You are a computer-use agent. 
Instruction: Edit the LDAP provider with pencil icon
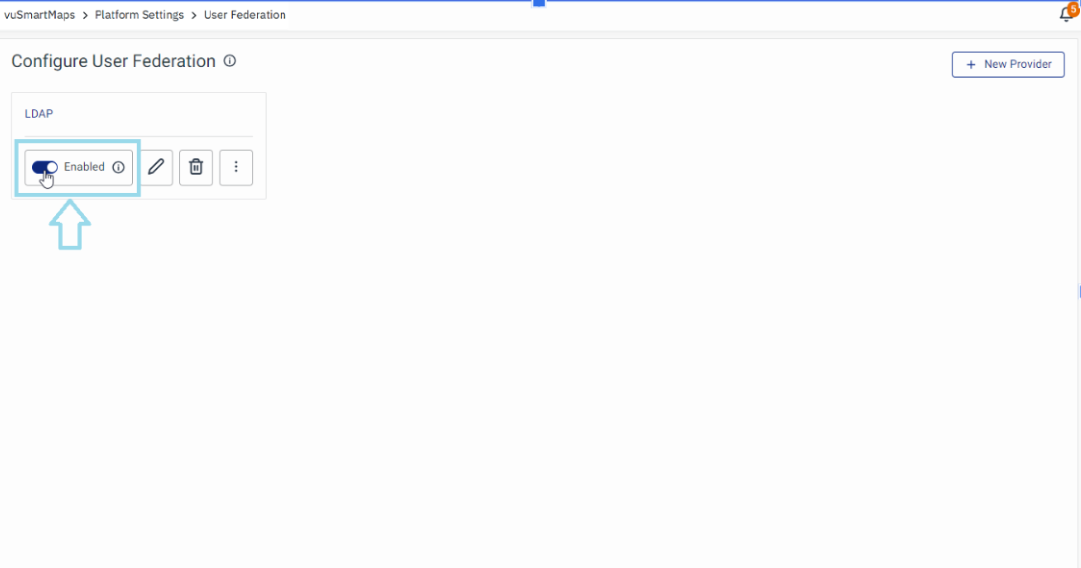[x=156, y=167]
